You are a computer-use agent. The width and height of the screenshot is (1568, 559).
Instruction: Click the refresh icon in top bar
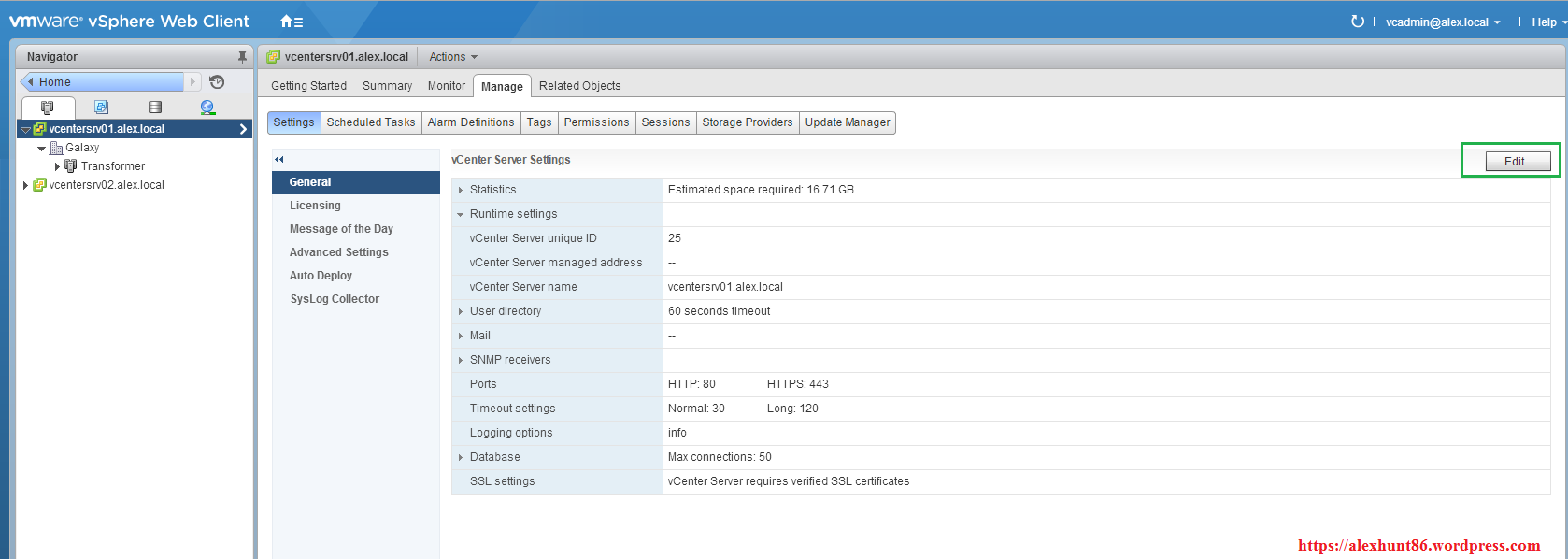(1357, 21)
